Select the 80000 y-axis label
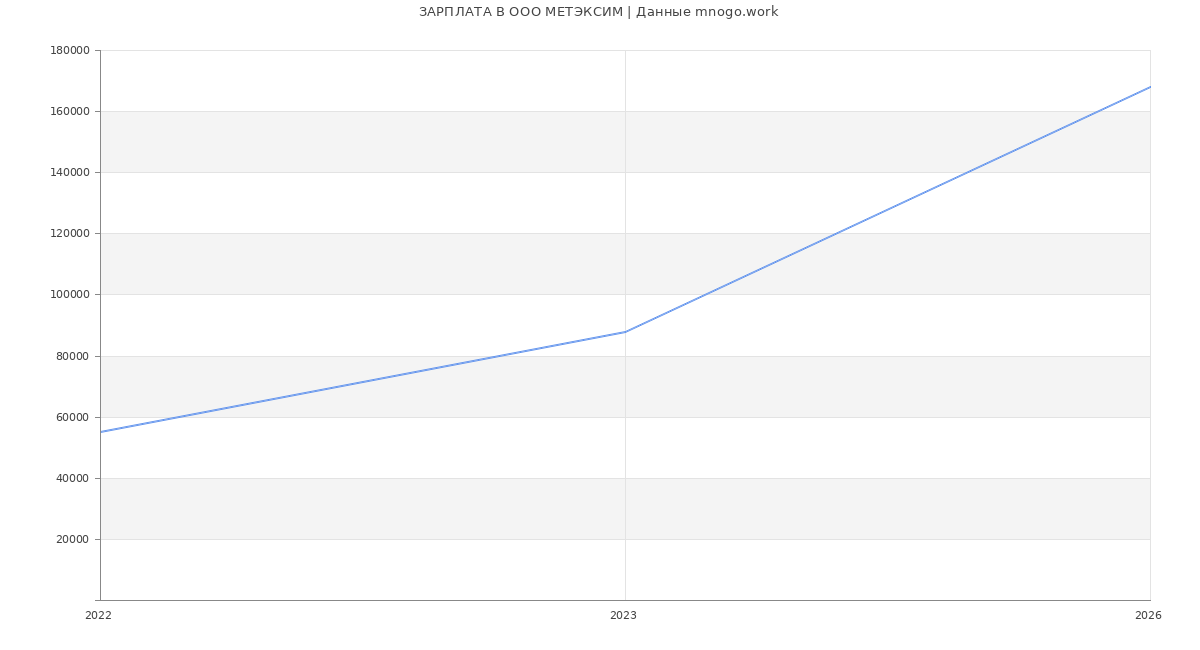This screenshot has width=1200, height=650. pos(72,356)
